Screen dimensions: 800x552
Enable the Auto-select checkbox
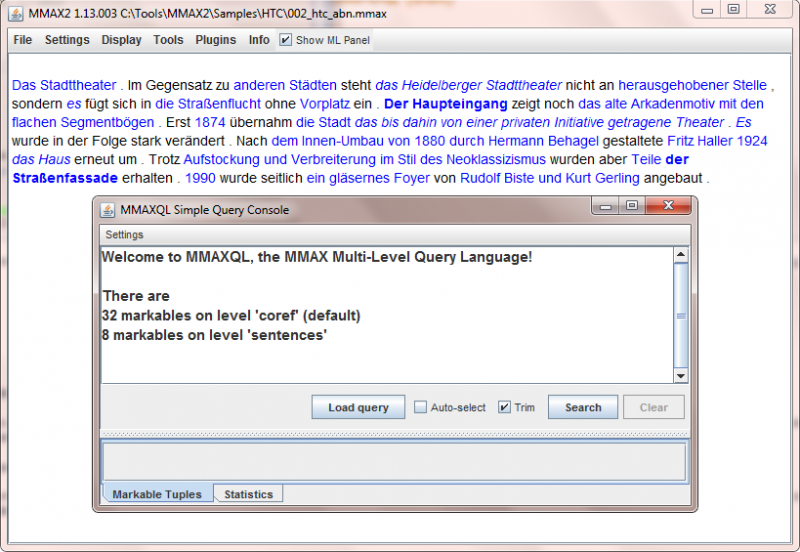point(421,408)
